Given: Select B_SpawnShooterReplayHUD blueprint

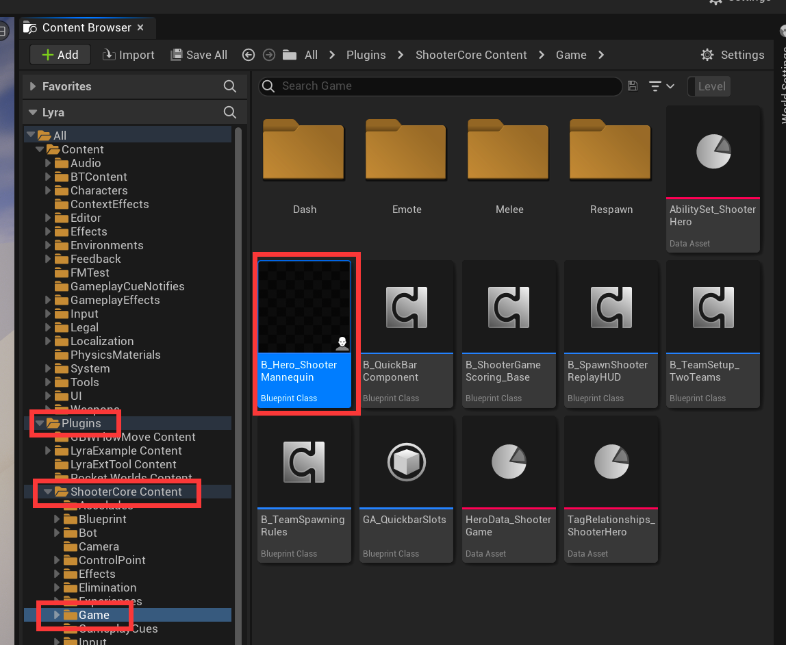Looking at the screenshot, I should click(611, 334).
